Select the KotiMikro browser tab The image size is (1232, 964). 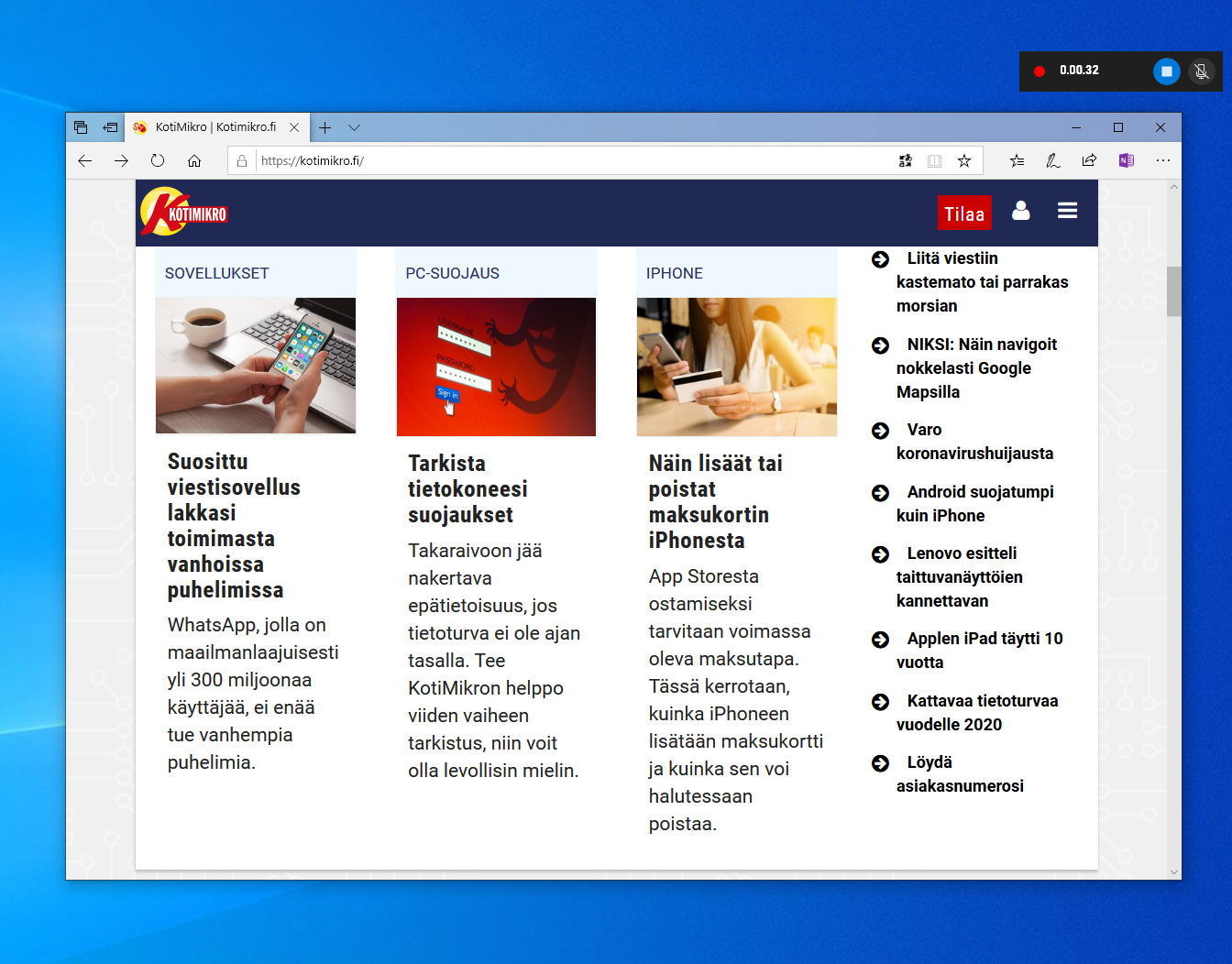pos(213,127)
